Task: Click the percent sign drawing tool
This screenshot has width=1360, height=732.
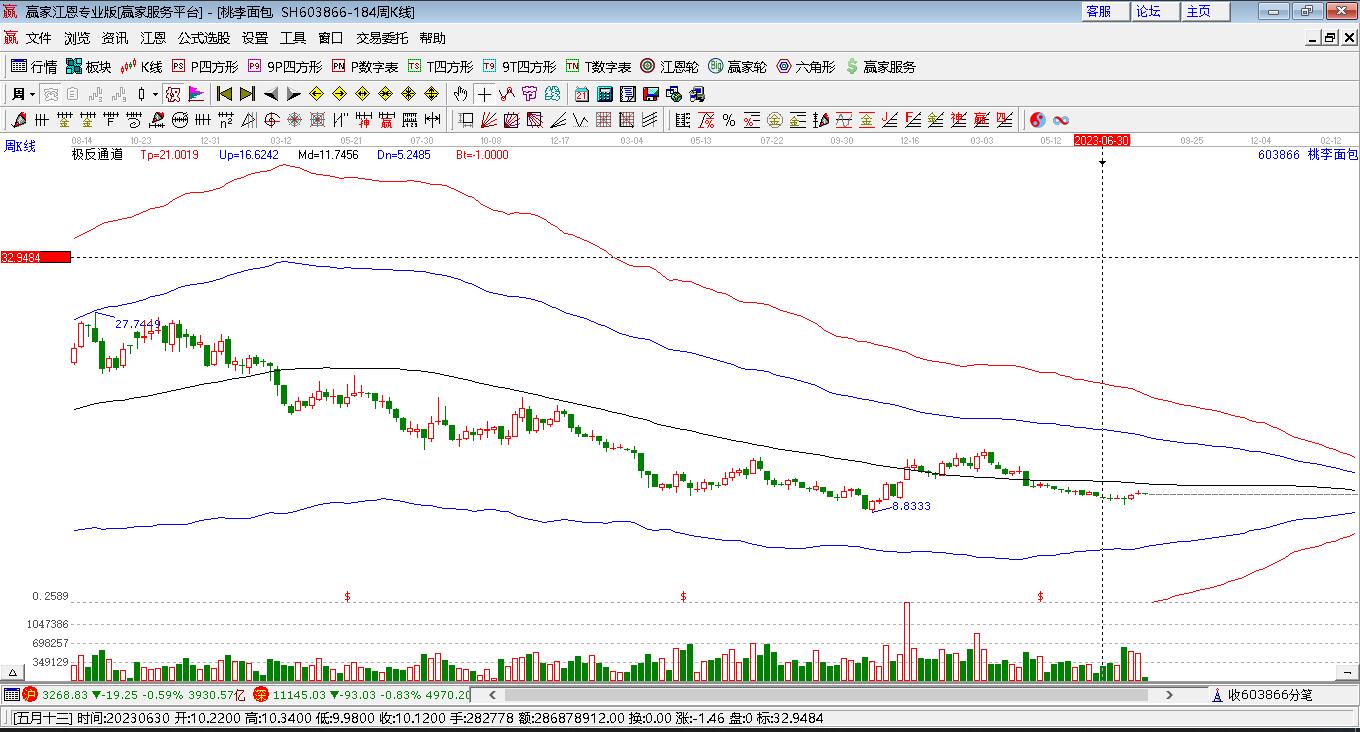Action: tap(729, 120)
